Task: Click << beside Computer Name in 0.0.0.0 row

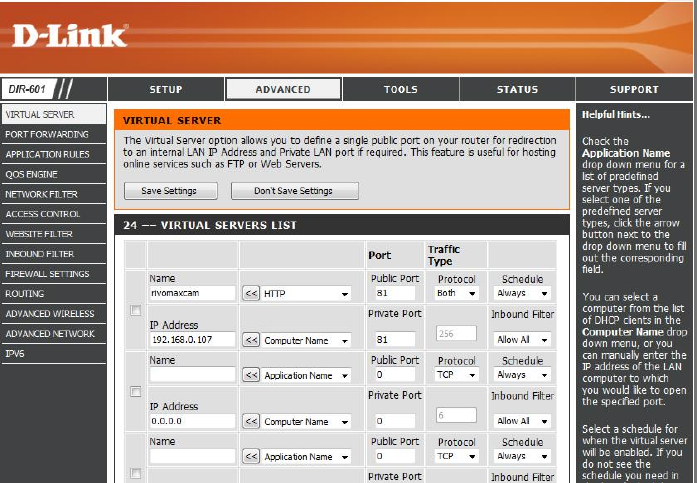Action: 251,421
